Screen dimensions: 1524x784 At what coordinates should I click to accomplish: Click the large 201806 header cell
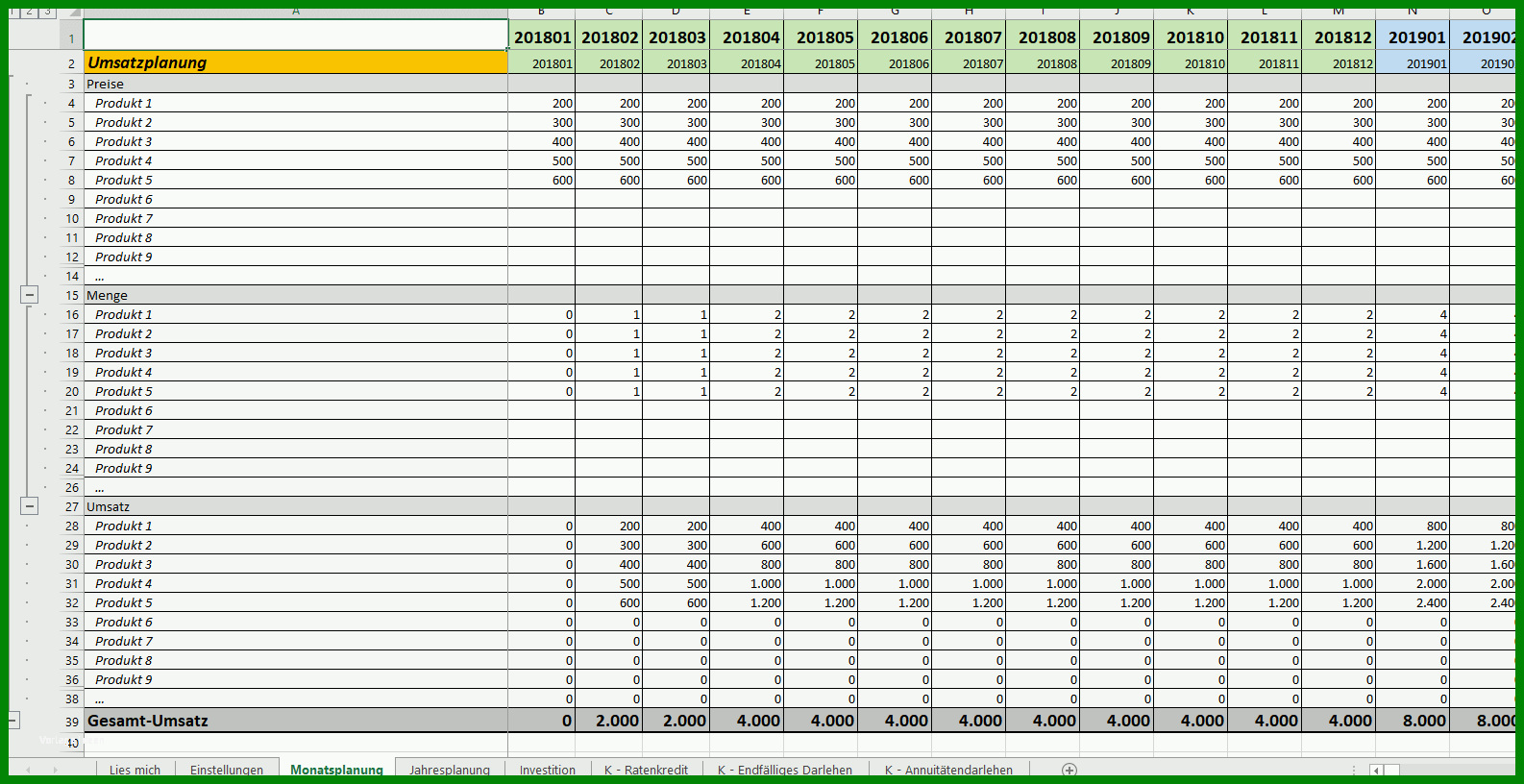pos(895,37)
